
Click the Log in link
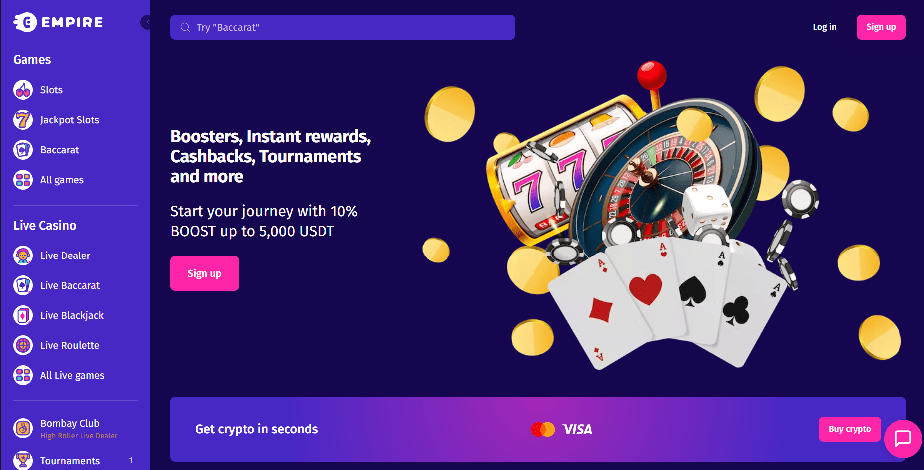(x=824, y=27)
